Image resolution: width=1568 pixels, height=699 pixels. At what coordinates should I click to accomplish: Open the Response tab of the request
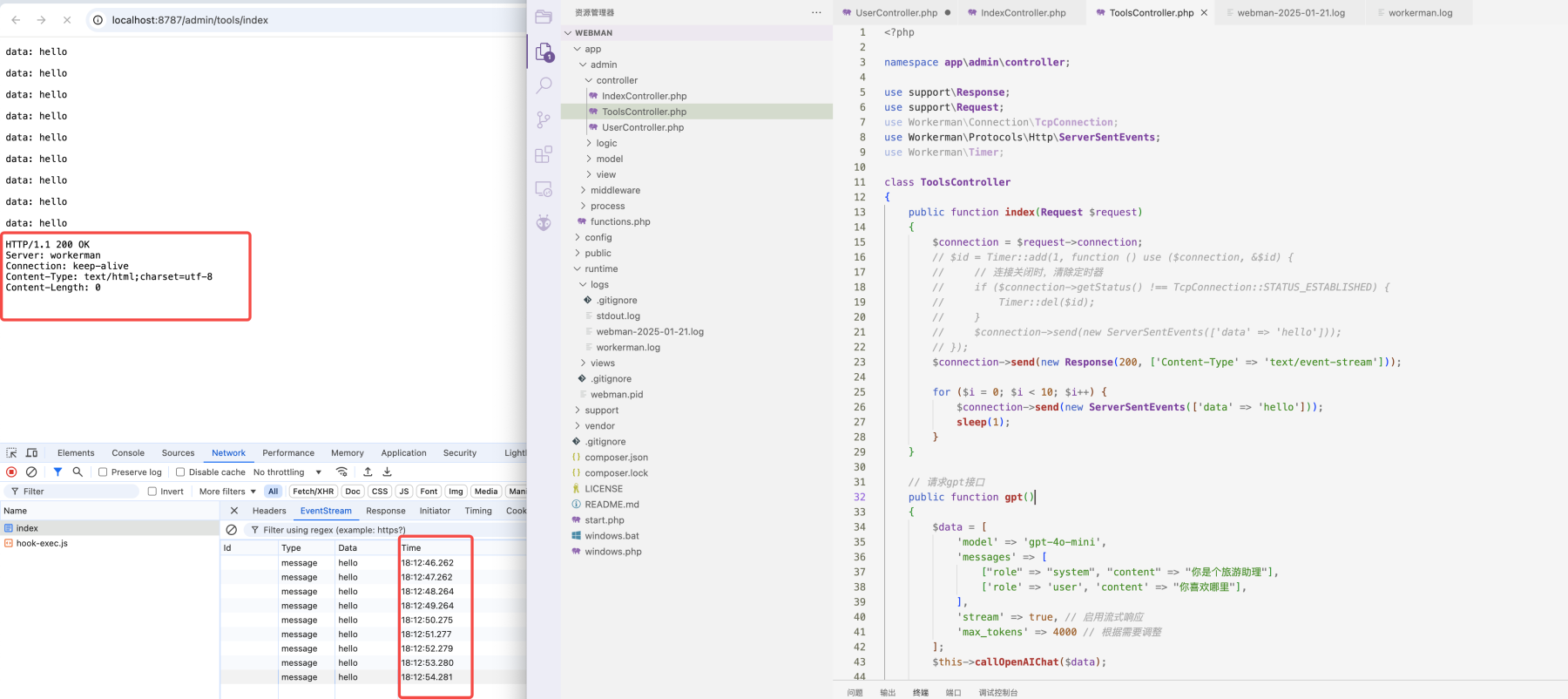coord(386,511)
